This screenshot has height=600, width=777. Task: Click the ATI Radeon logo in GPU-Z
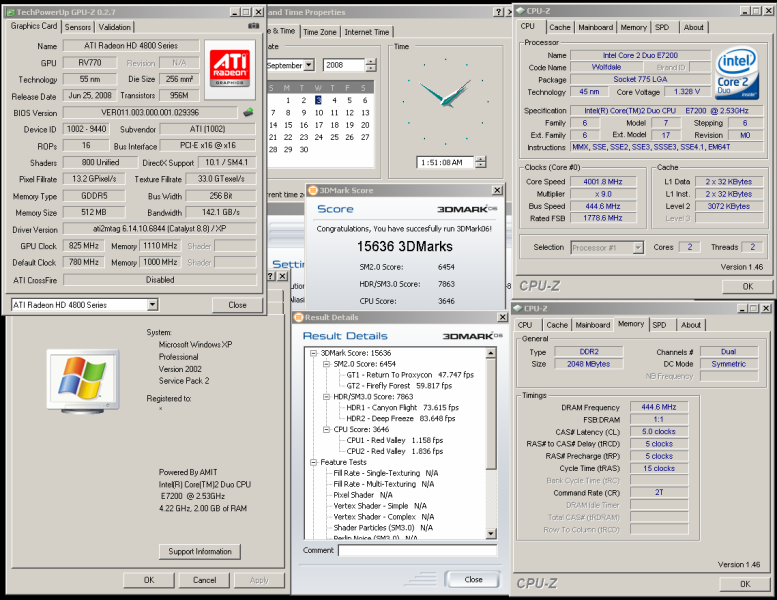229,69
